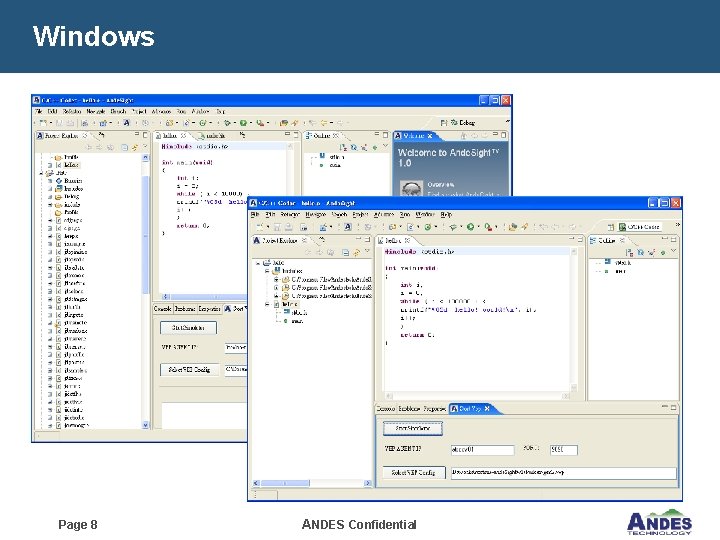
Task: Open the Window menu in front window
Action: pos(425,214)
